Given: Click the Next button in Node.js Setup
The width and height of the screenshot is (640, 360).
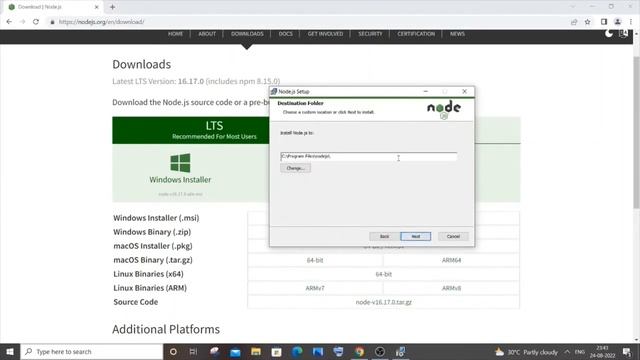Looking at the screenshot, I should click(x=416, y=236).
